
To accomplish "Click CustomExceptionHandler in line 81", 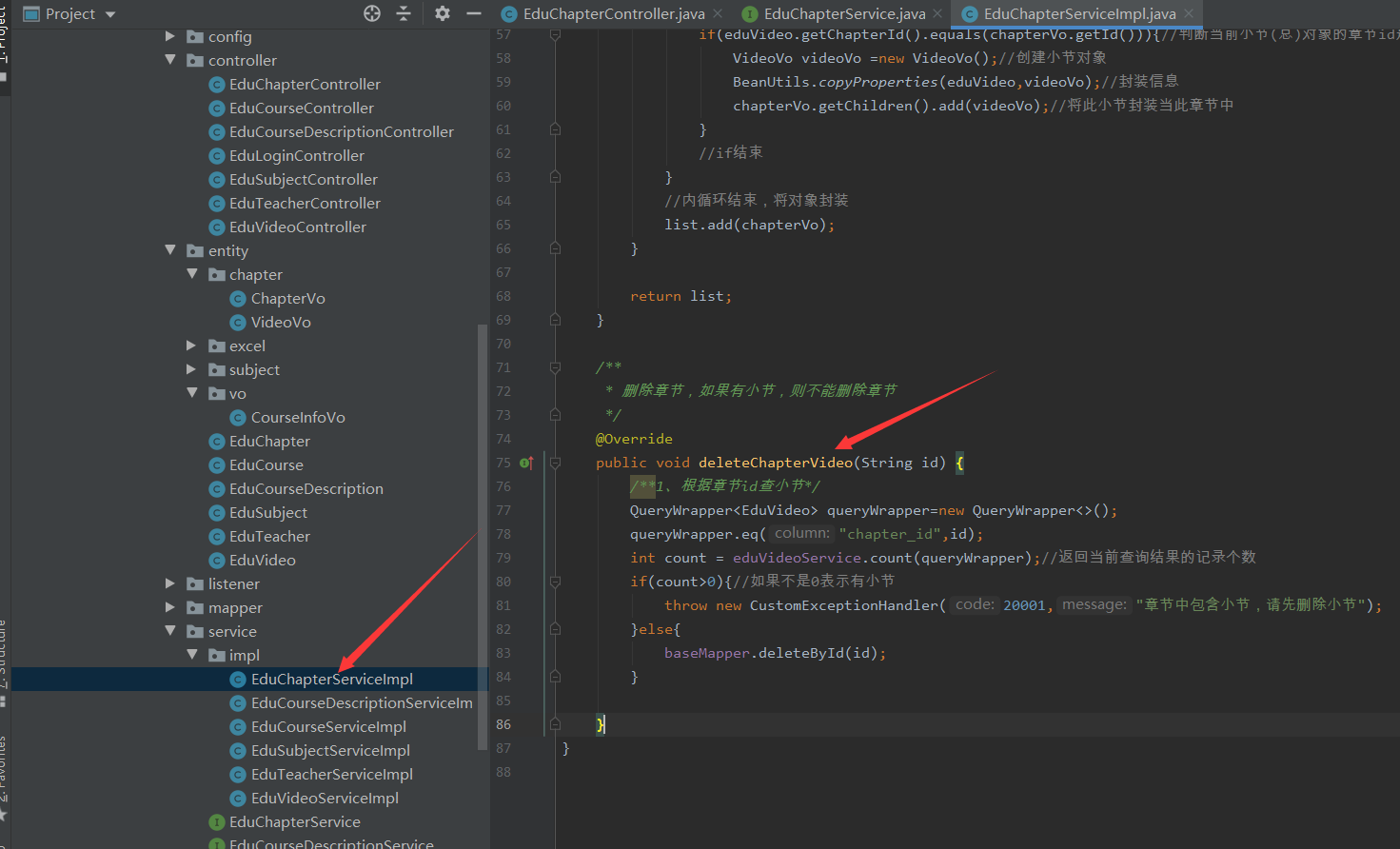I will point(843,605).
